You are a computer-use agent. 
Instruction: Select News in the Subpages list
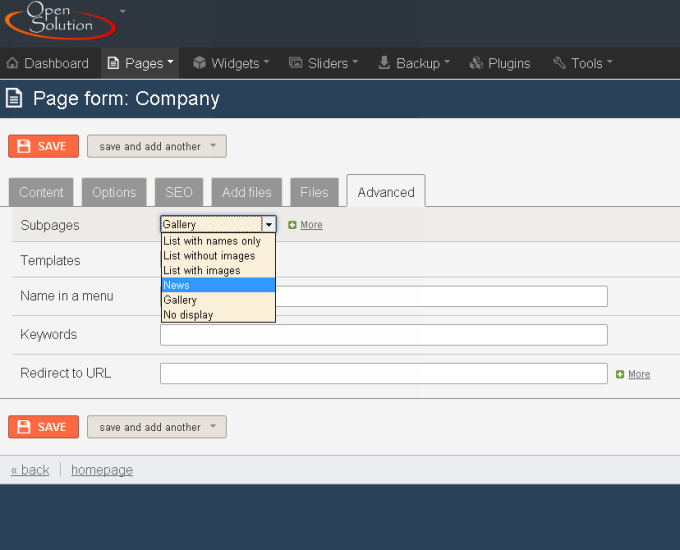[218, 285]
